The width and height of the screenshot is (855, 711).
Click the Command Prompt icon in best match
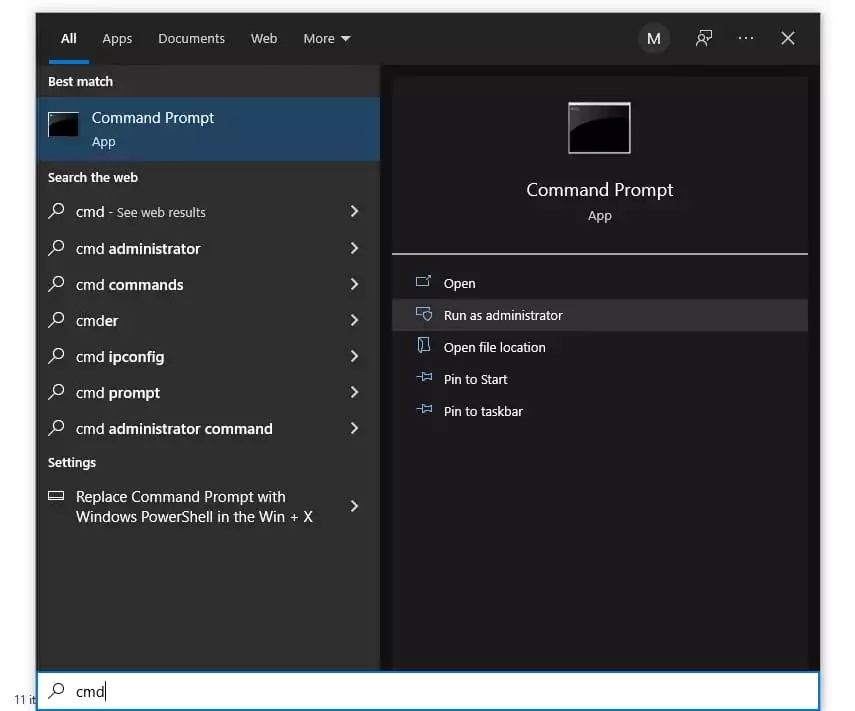point(63,124)
